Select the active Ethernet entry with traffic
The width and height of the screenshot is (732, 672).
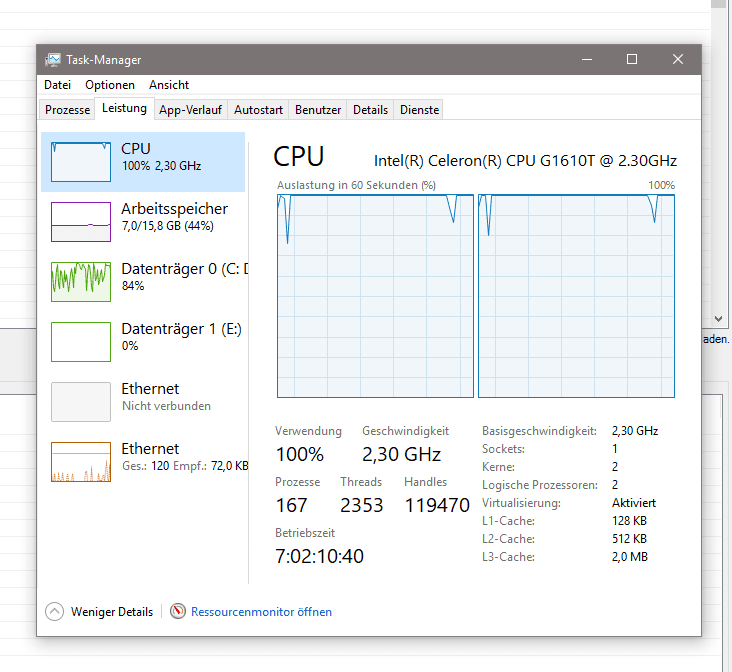click(143, 461)
